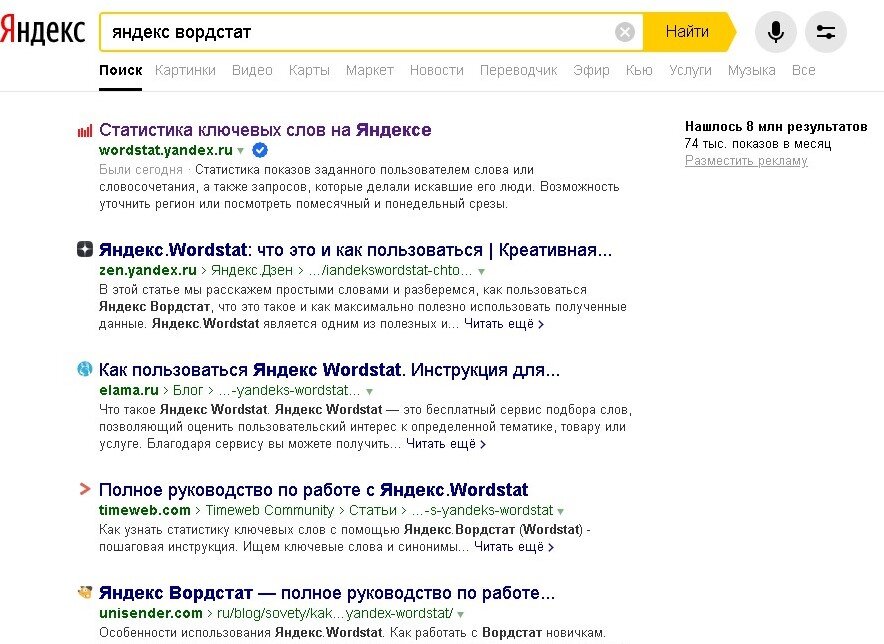This screenshot has width=884, height=644.
Task: Open the Музыка tab
Action: [x=751, y=70]
